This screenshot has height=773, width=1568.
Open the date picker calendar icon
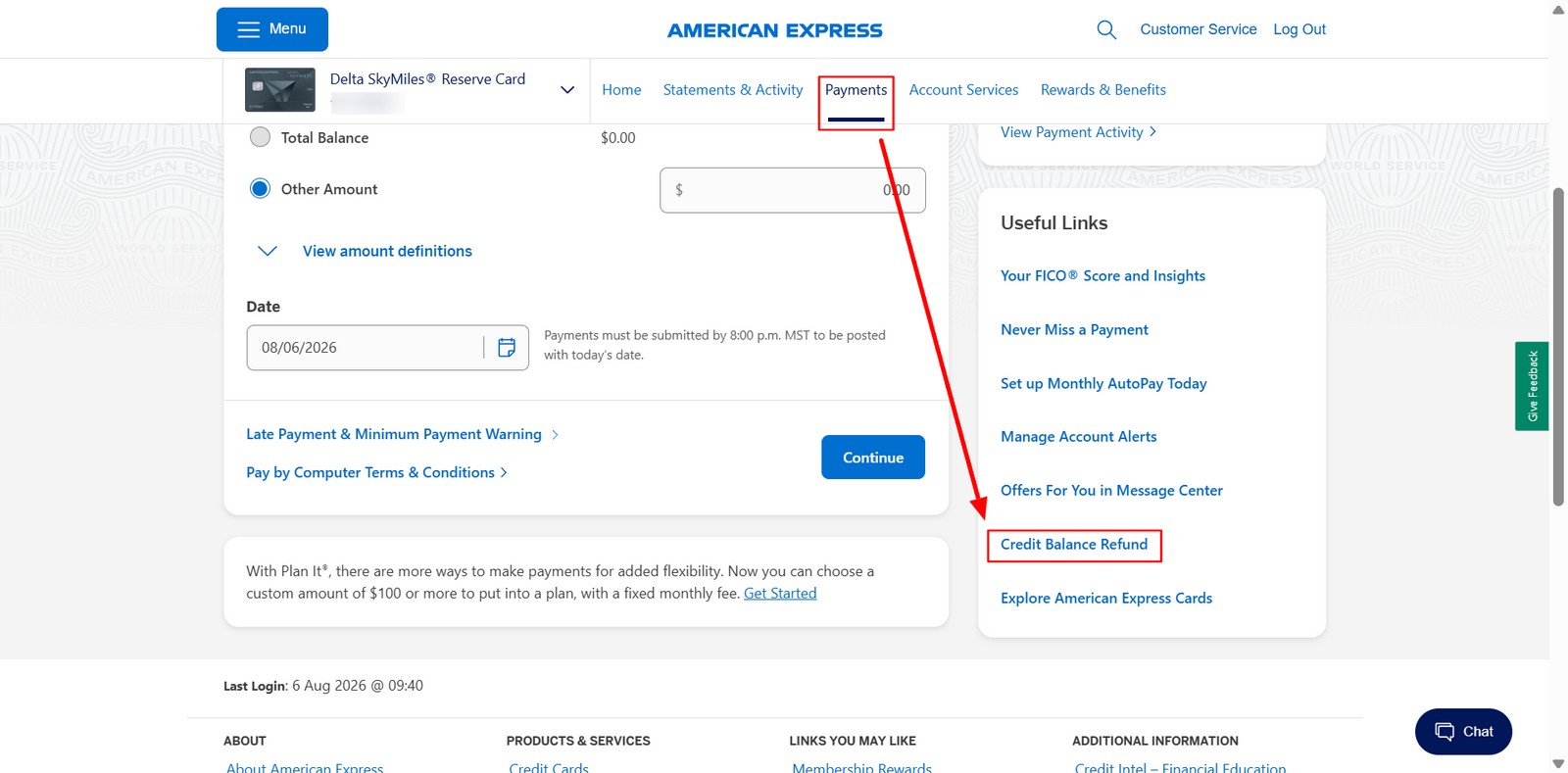pos(507,348)
